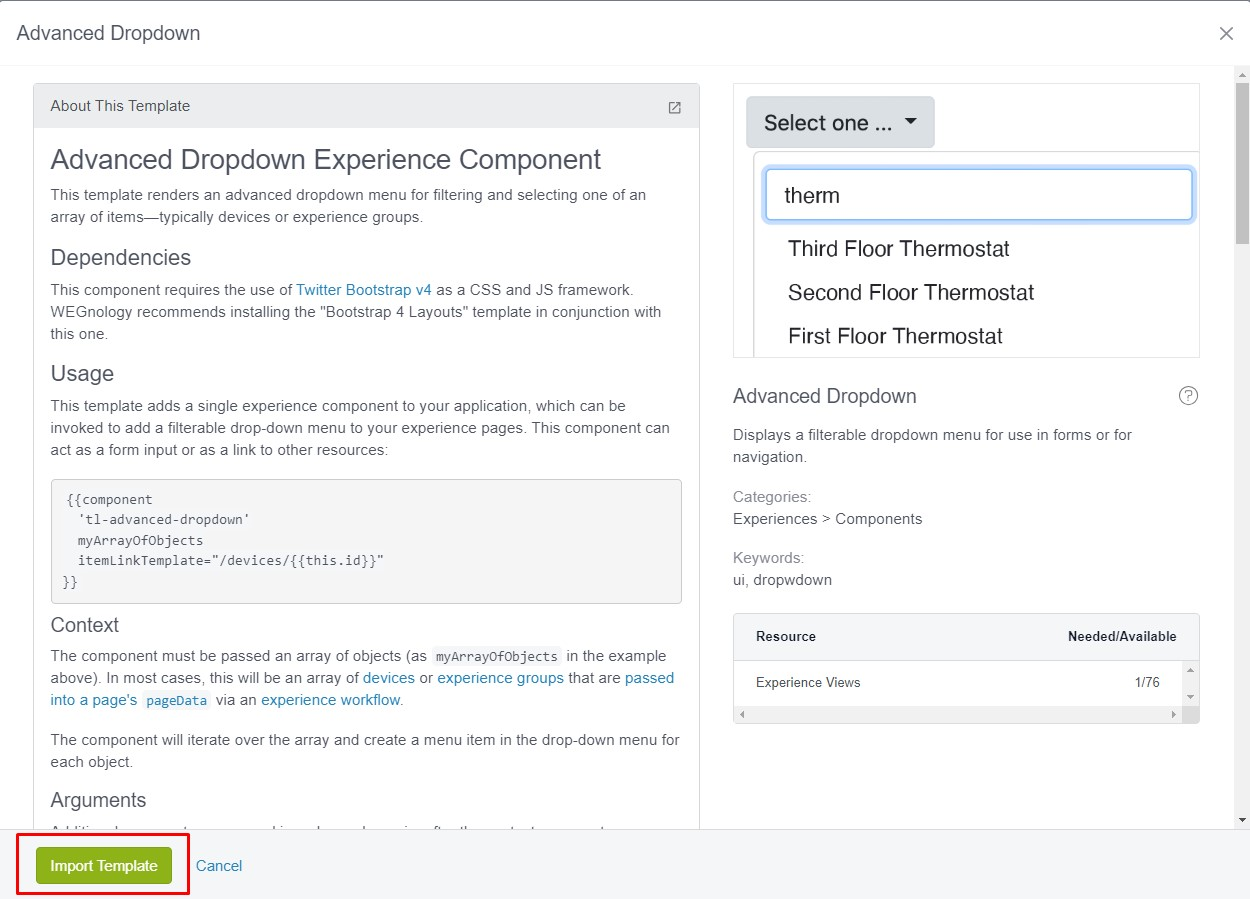The height and width of the screenshot is (899, 1250).
Task: Click the "Advanced Dropdown Experience Component" heading
Action: pyautogui.click(x=326, y=160)
